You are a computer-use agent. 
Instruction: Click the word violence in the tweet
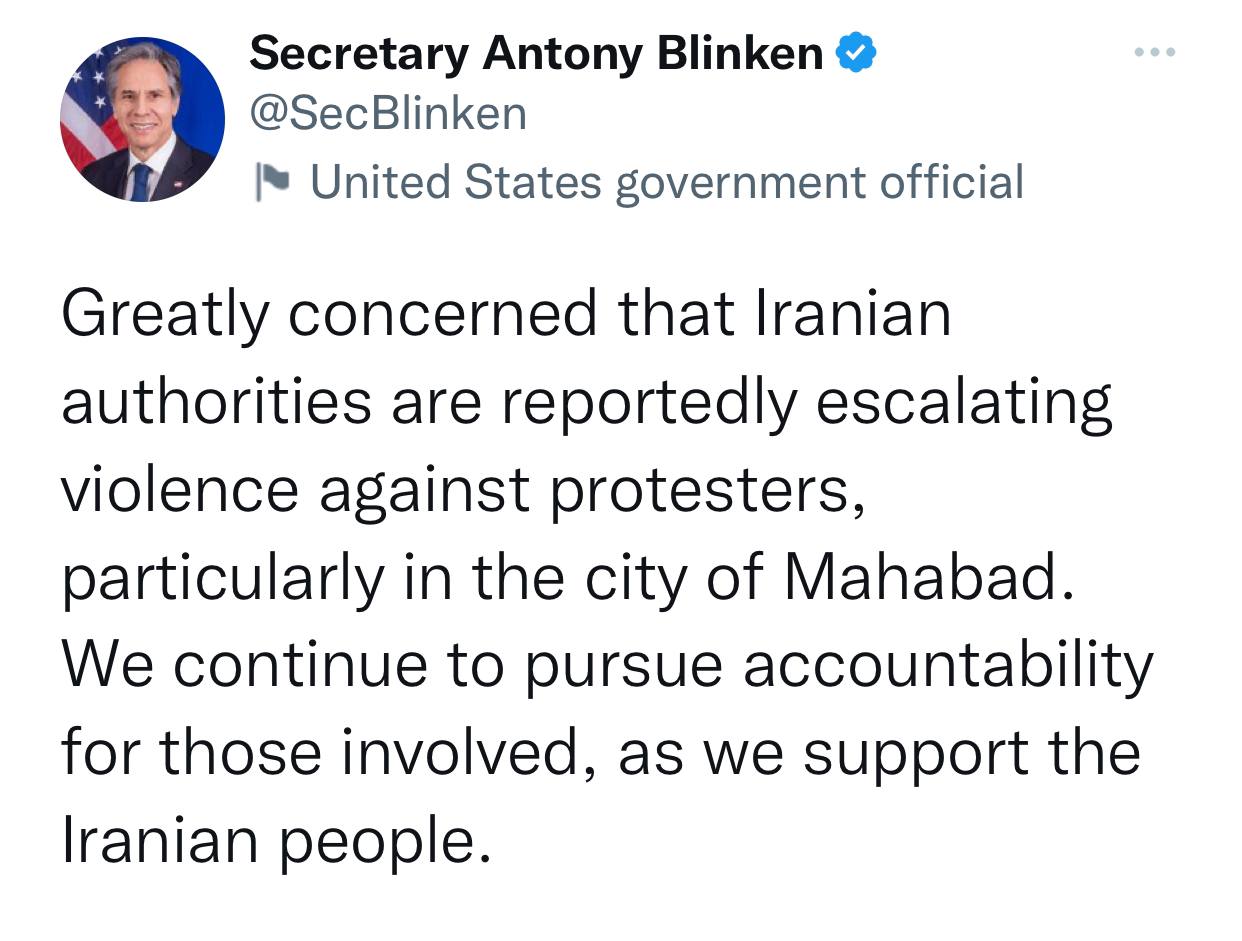[x=179, y=490]
